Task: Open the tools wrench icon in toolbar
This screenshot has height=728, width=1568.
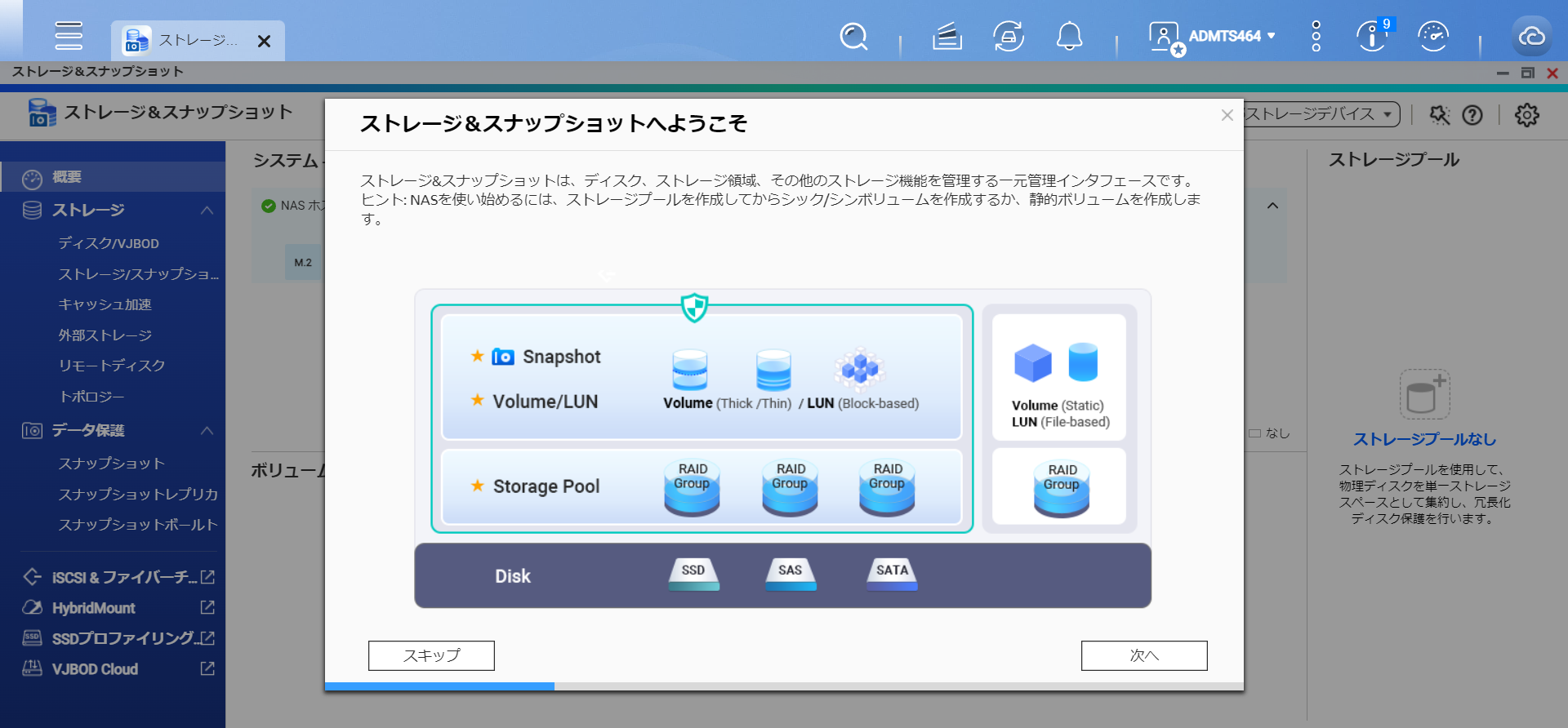Action: pyautogui.click(x=1440, y=115)
